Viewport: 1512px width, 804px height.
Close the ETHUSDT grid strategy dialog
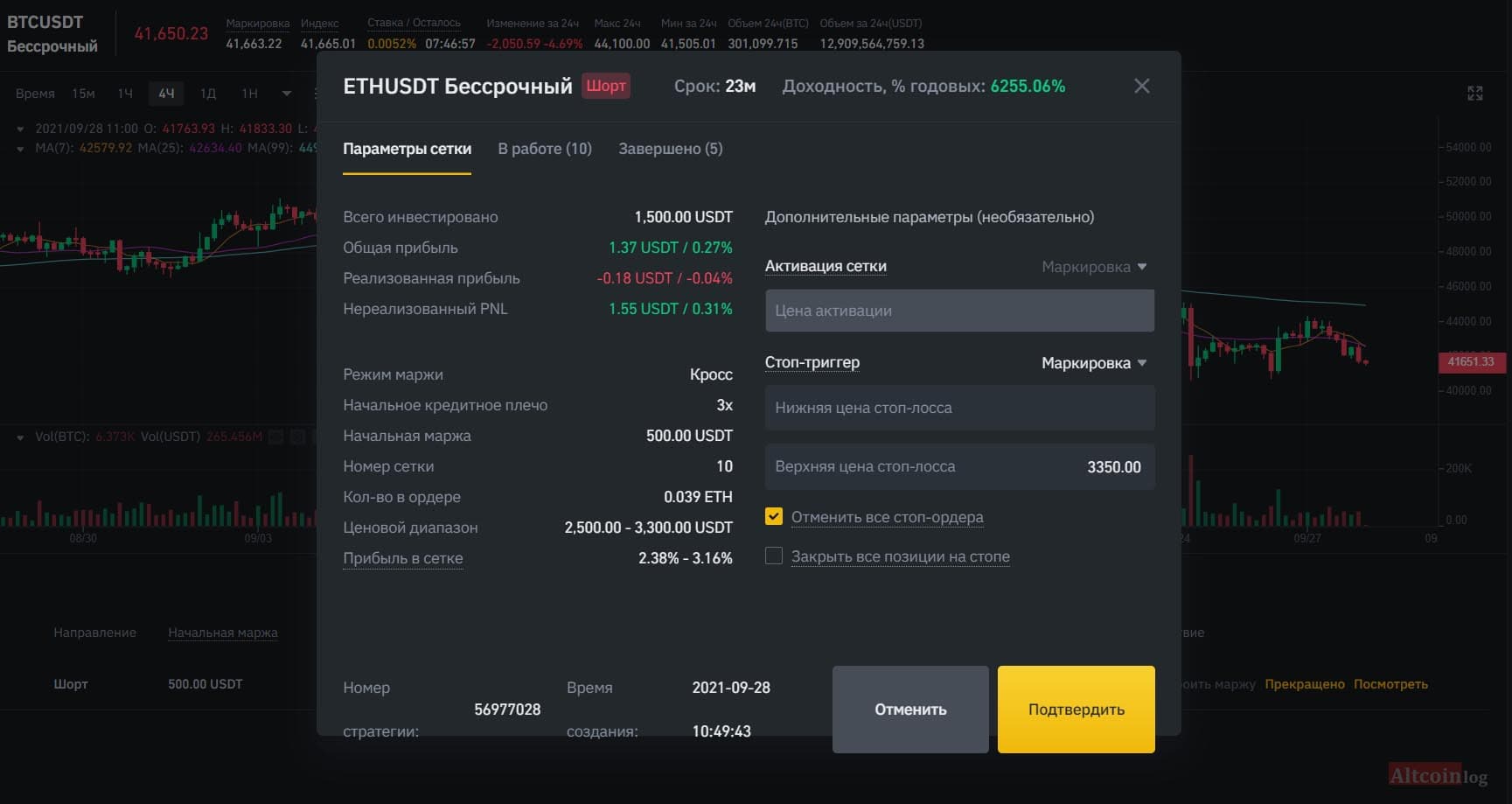[1141, 86]
